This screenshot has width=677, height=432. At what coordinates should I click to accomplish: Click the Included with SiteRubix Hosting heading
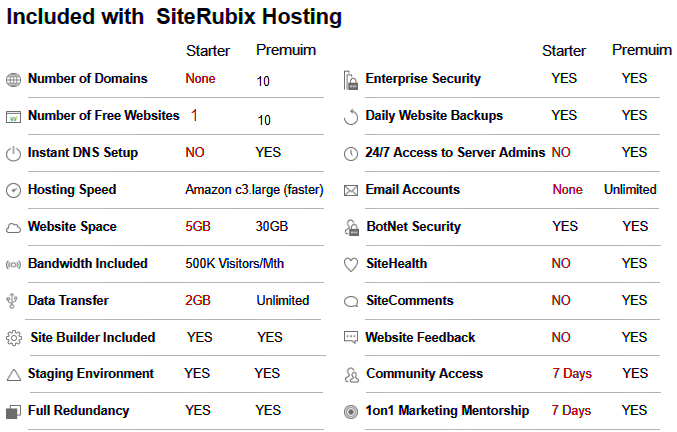pos(174,17)
